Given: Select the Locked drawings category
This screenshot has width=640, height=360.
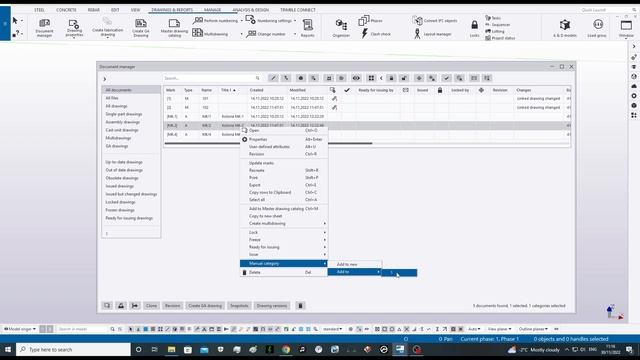Looking at the screenshot, I should [120, 202].
